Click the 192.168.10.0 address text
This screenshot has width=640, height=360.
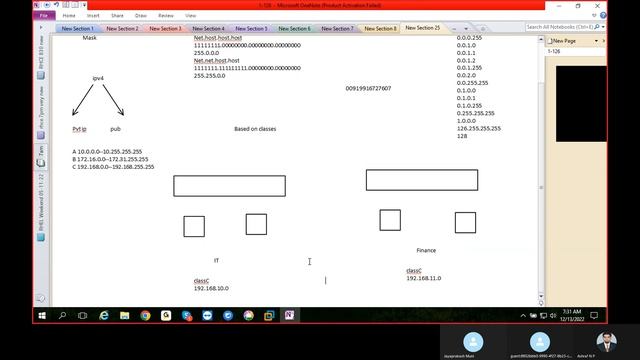211,288
